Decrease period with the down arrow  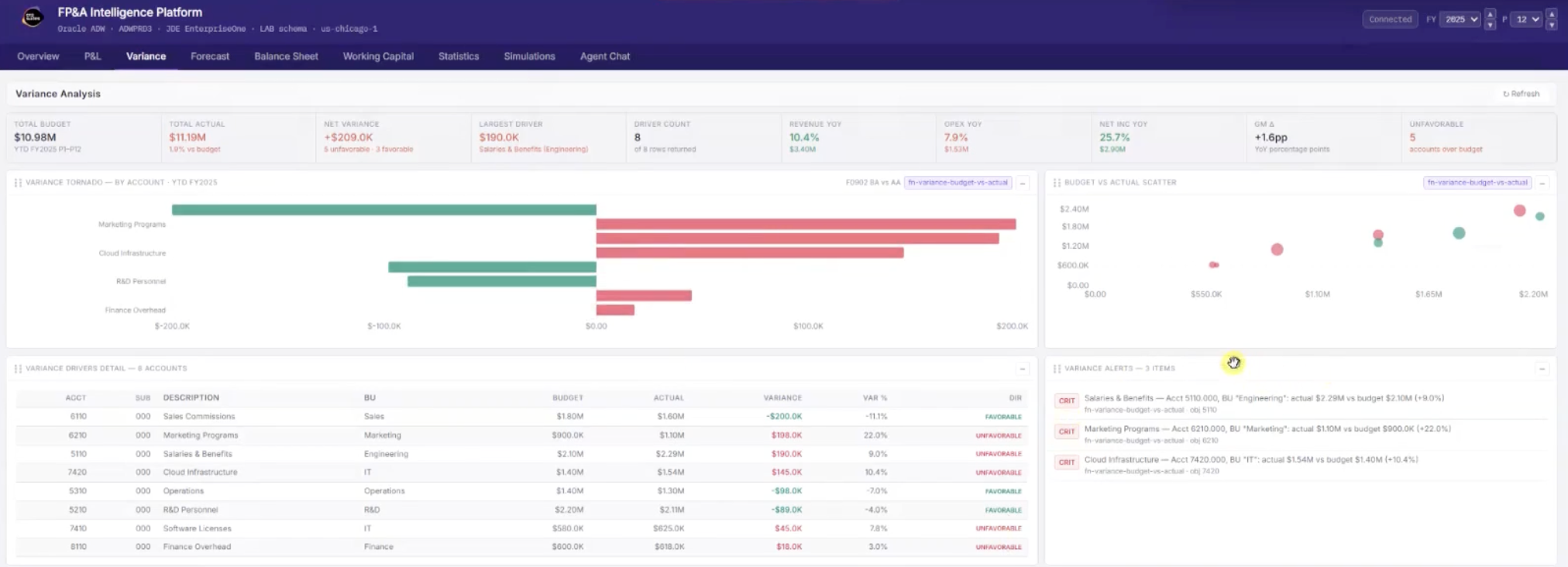coord(1551,25)
